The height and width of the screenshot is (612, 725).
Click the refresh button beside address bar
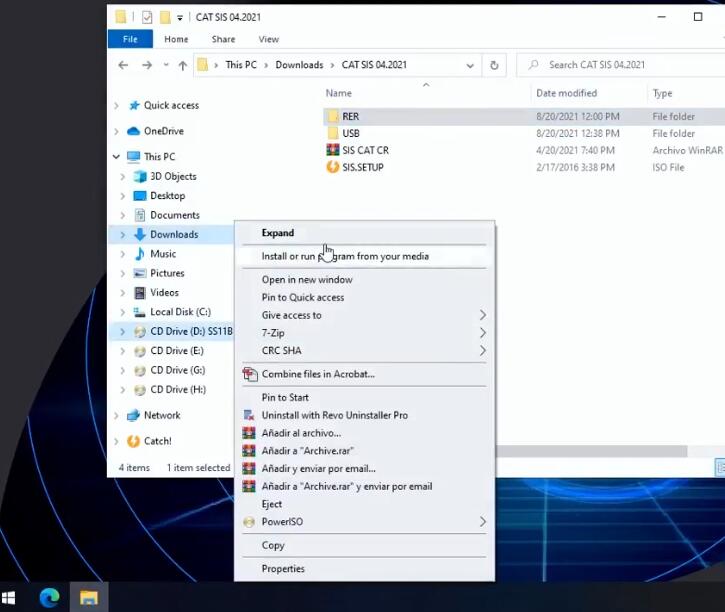(x=494, y=65)
